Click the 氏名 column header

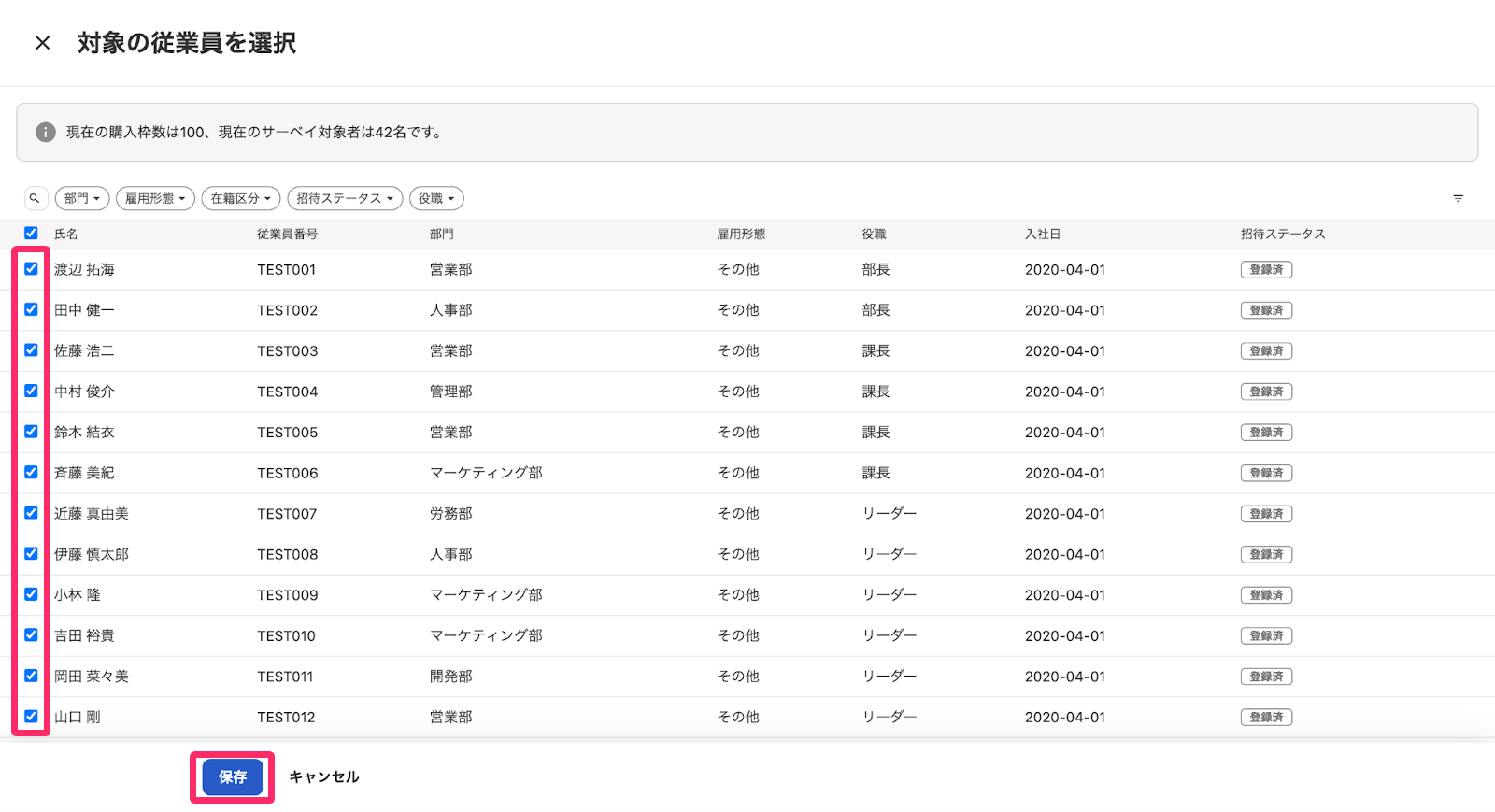tap(66, 234)
